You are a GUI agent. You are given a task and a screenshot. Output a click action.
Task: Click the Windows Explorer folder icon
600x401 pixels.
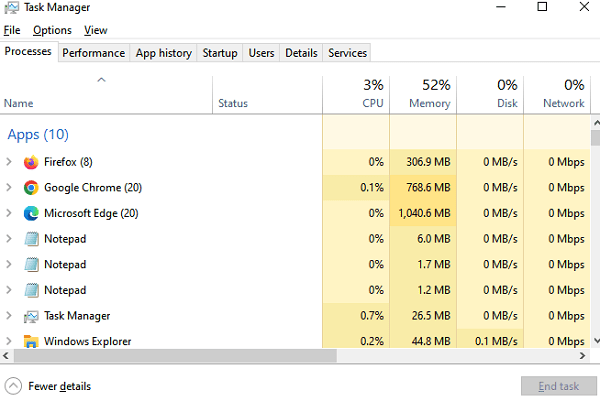coord(31,341)
